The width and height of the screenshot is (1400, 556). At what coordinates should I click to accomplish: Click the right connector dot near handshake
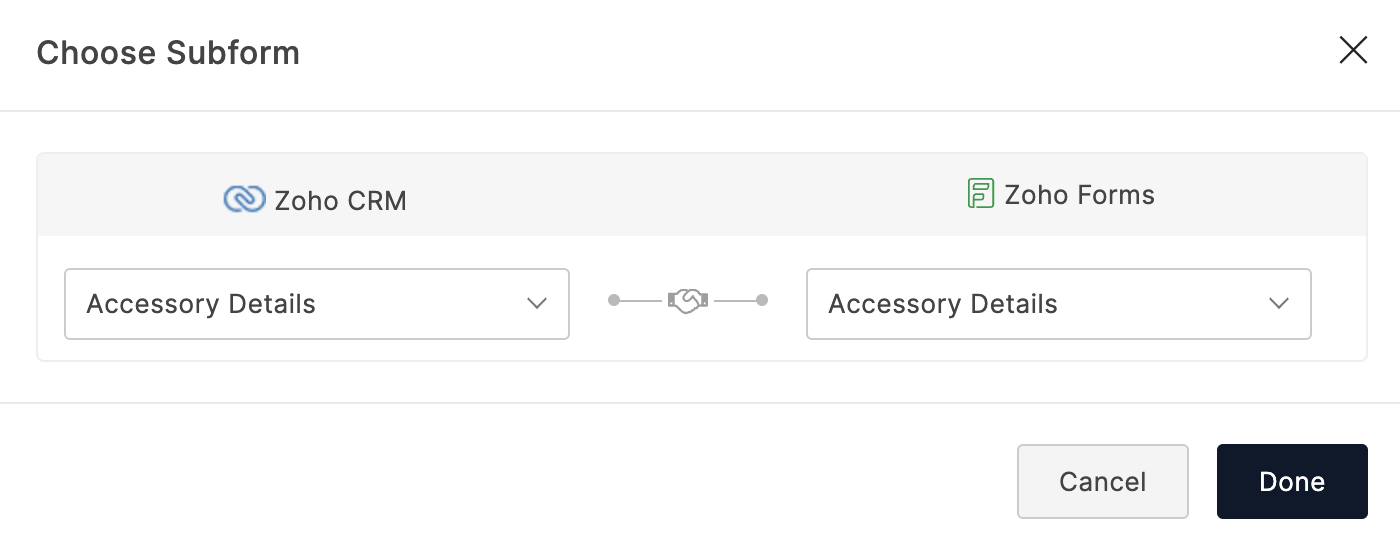[x=762, y=300]
